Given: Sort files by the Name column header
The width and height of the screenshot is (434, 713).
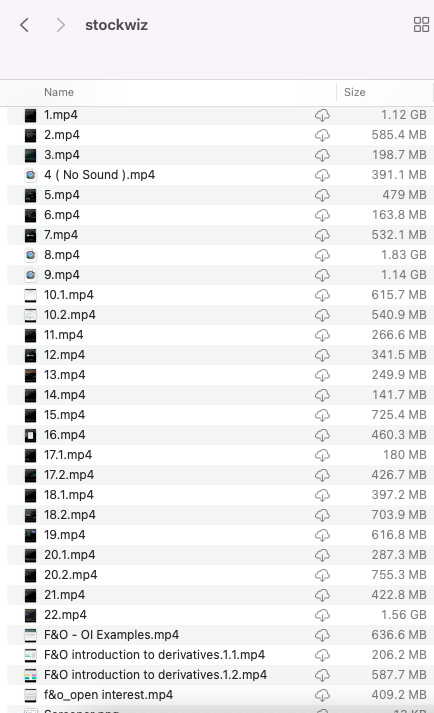Looking at the screenshot, I should click(59, 92).
